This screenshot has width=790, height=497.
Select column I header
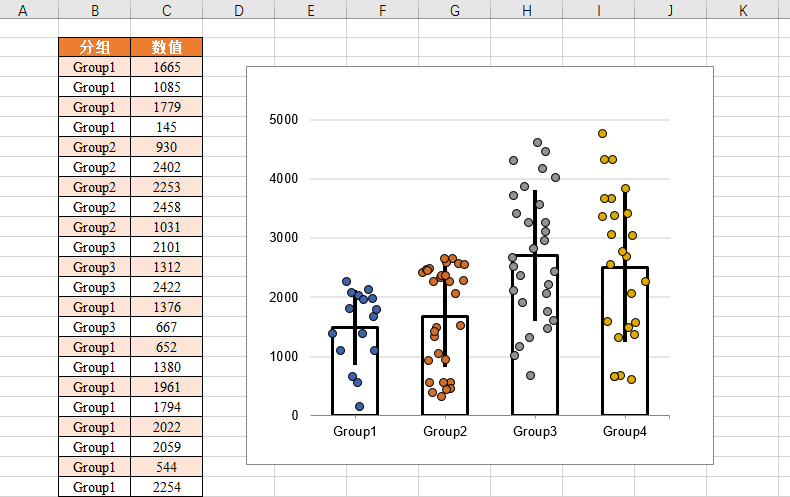(x=599, y=10)
